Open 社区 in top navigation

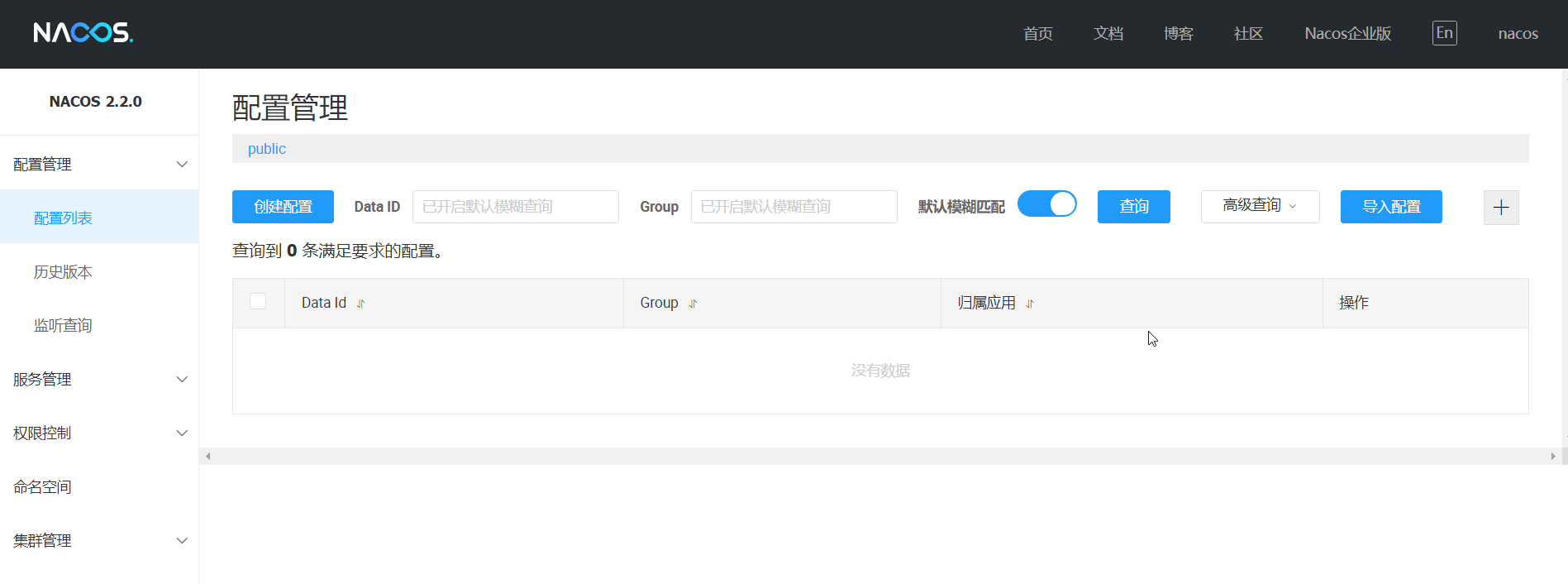[x=1248, y=34]
